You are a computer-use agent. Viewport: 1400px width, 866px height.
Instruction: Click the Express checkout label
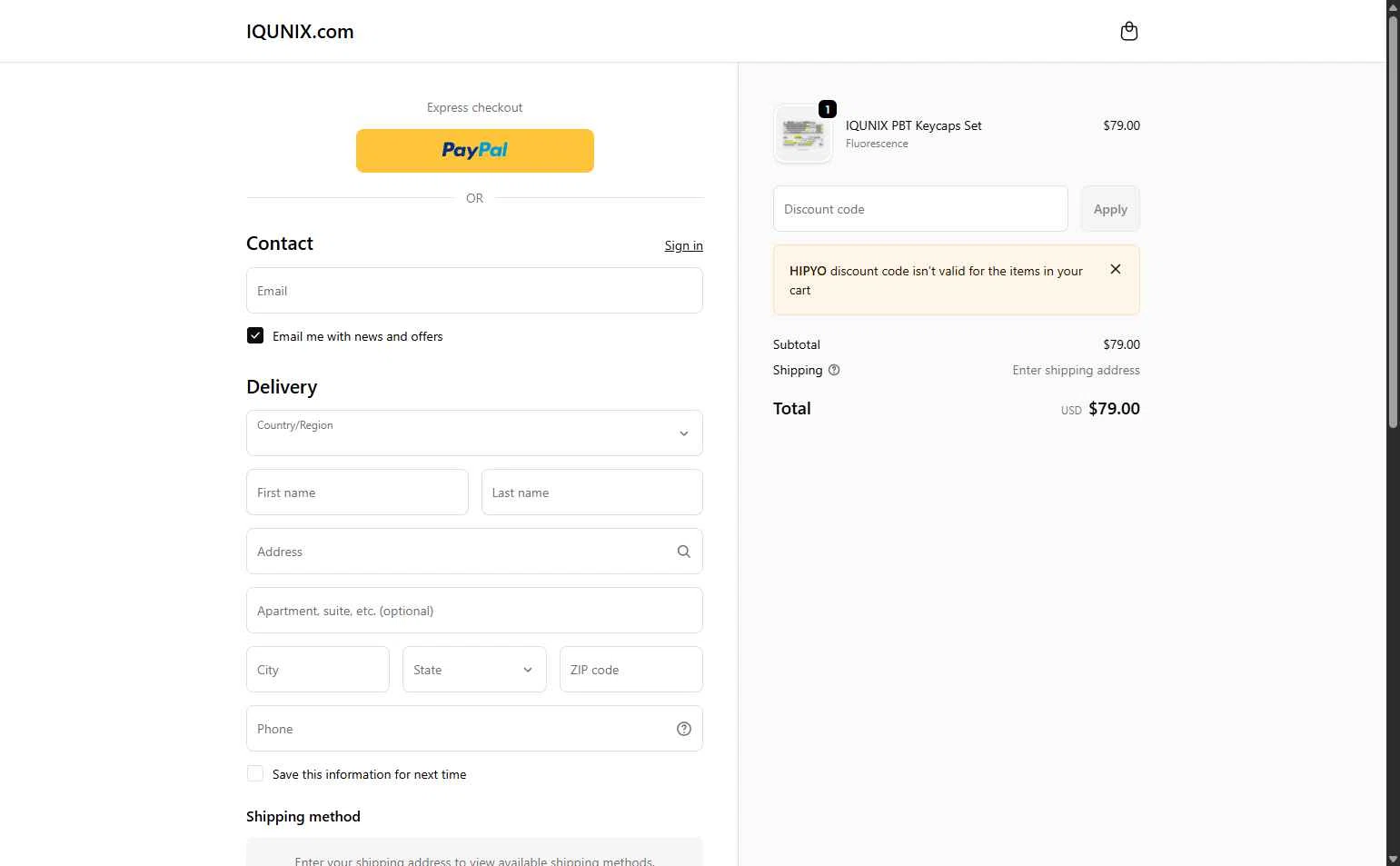click(x=474, y=107)
